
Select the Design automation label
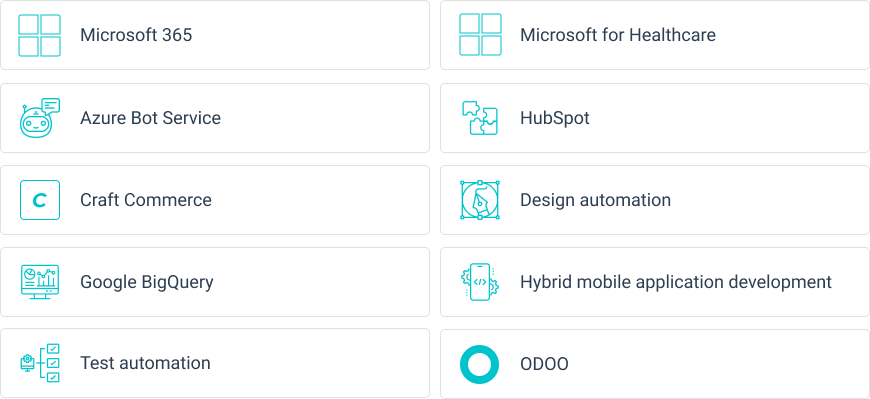pyautogui.click(x=595, y=200)
